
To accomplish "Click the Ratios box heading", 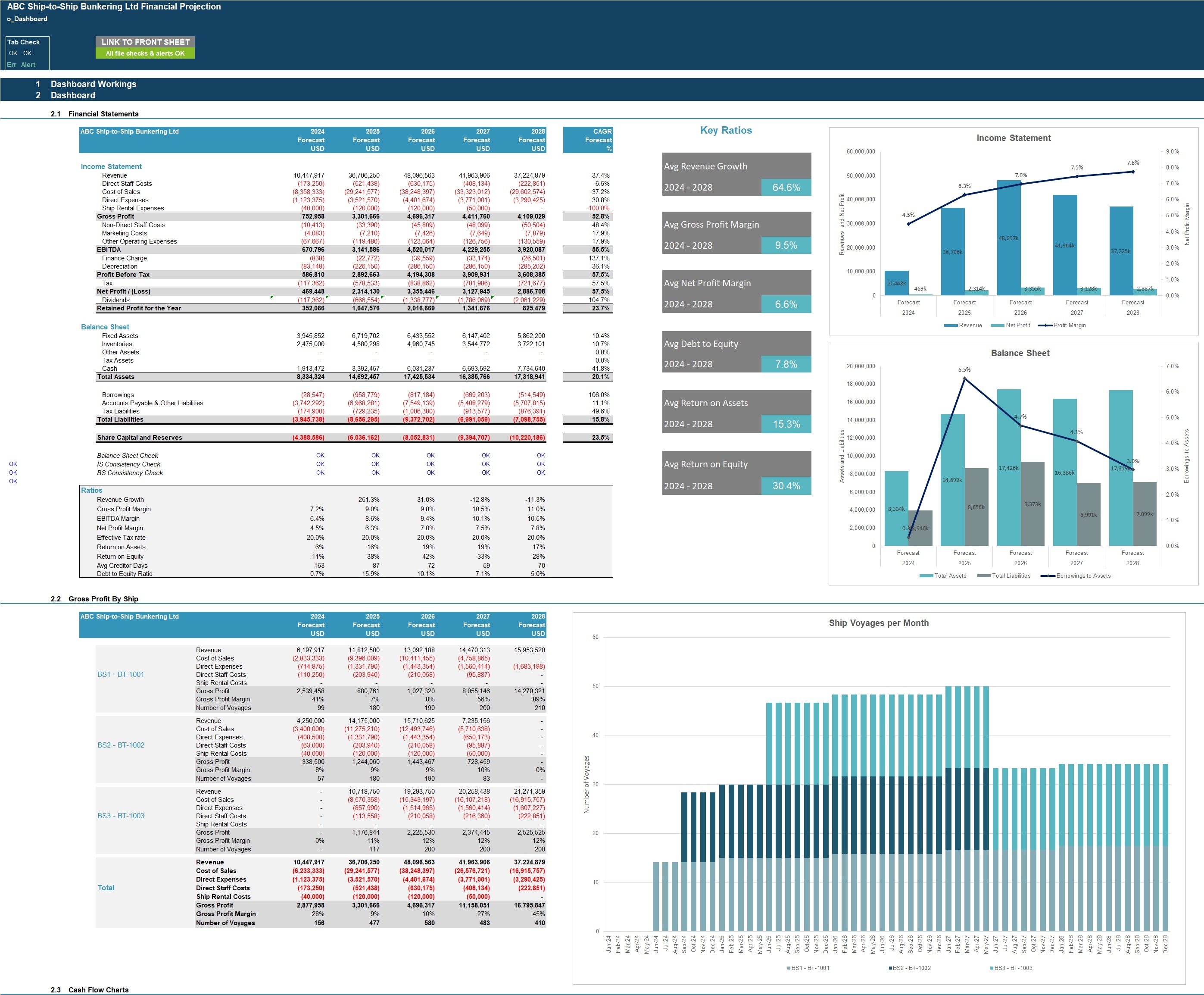I will 92,491.
